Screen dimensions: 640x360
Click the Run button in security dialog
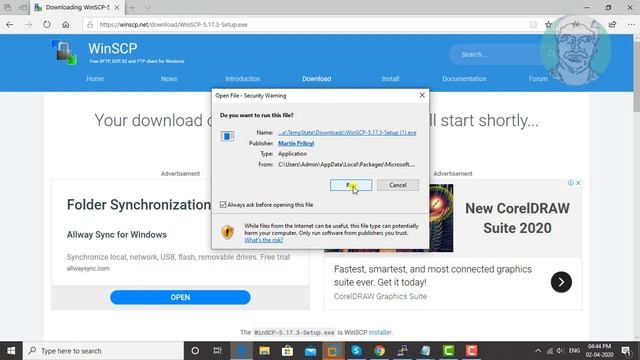pos(351,185)
